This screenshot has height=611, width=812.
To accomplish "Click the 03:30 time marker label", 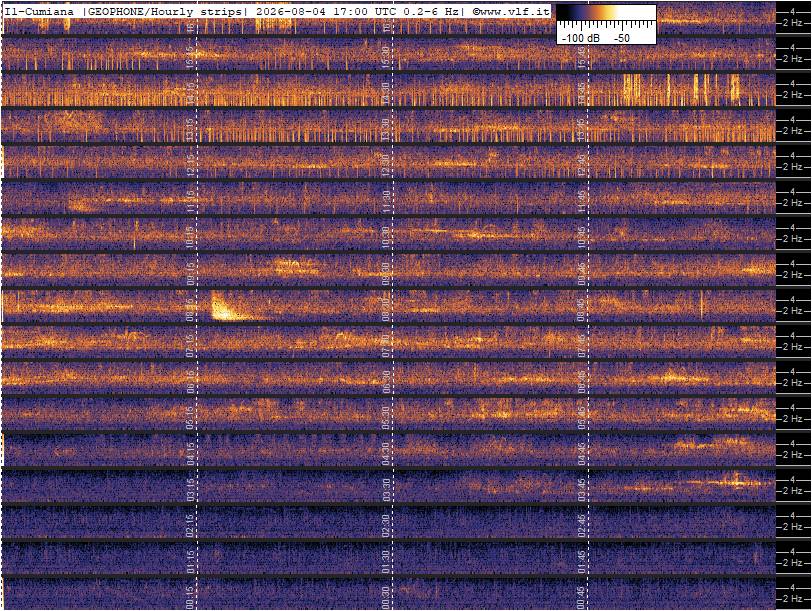I will [x=386, y=489].
